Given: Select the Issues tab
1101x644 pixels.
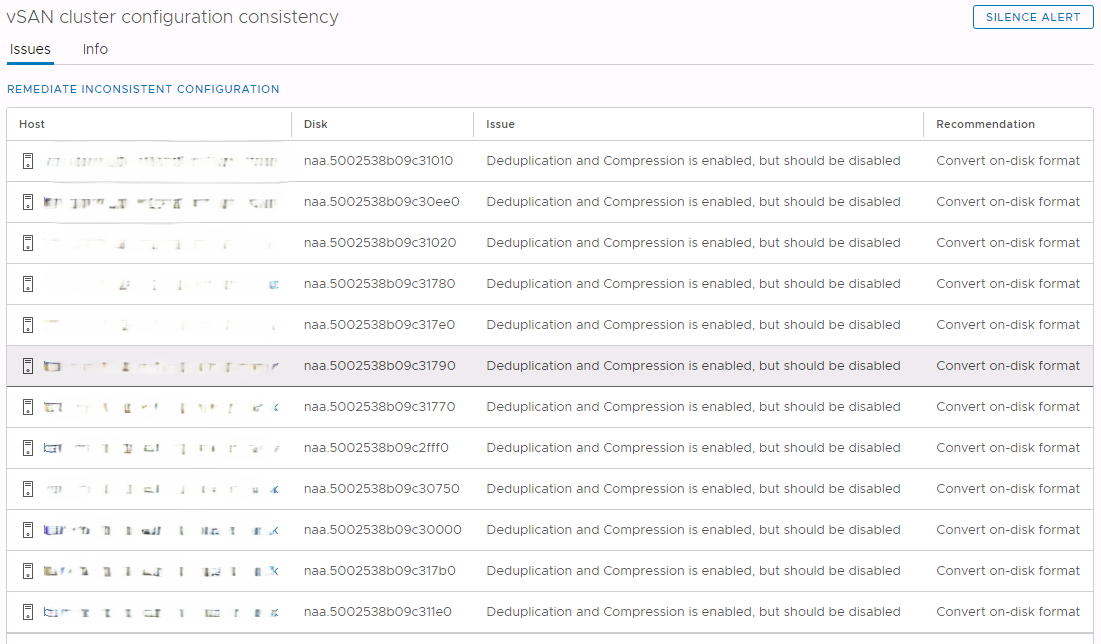Looking at the screenshot, I should (30, 49).
